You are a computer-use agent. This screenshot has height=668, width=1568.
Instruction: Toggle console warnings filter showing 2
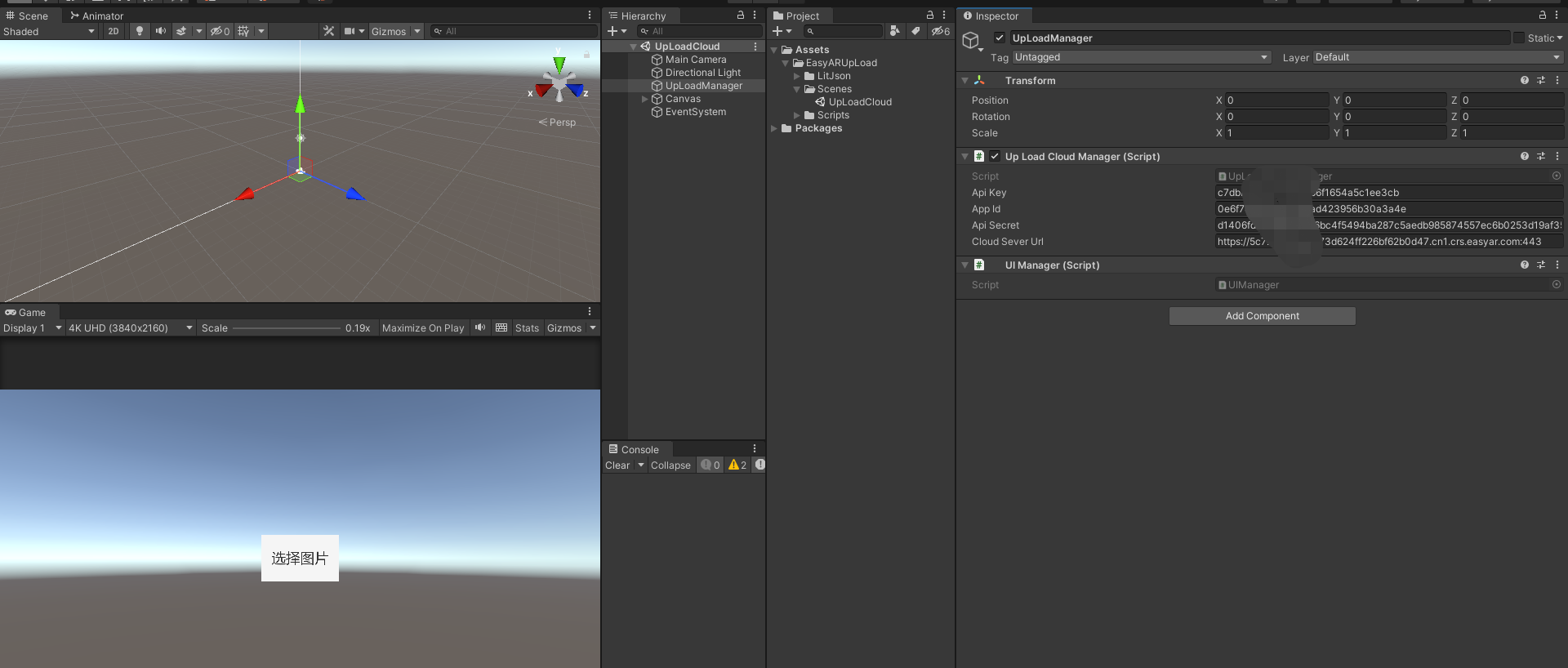(x=737, y=465)
